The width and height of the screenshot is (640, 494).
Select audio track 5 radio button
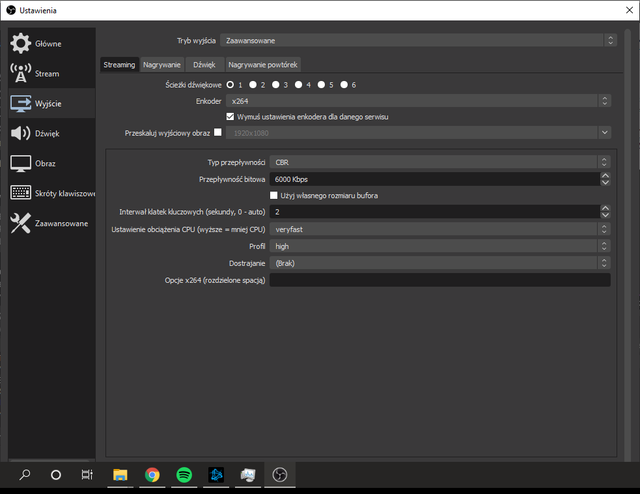point(322,85)
